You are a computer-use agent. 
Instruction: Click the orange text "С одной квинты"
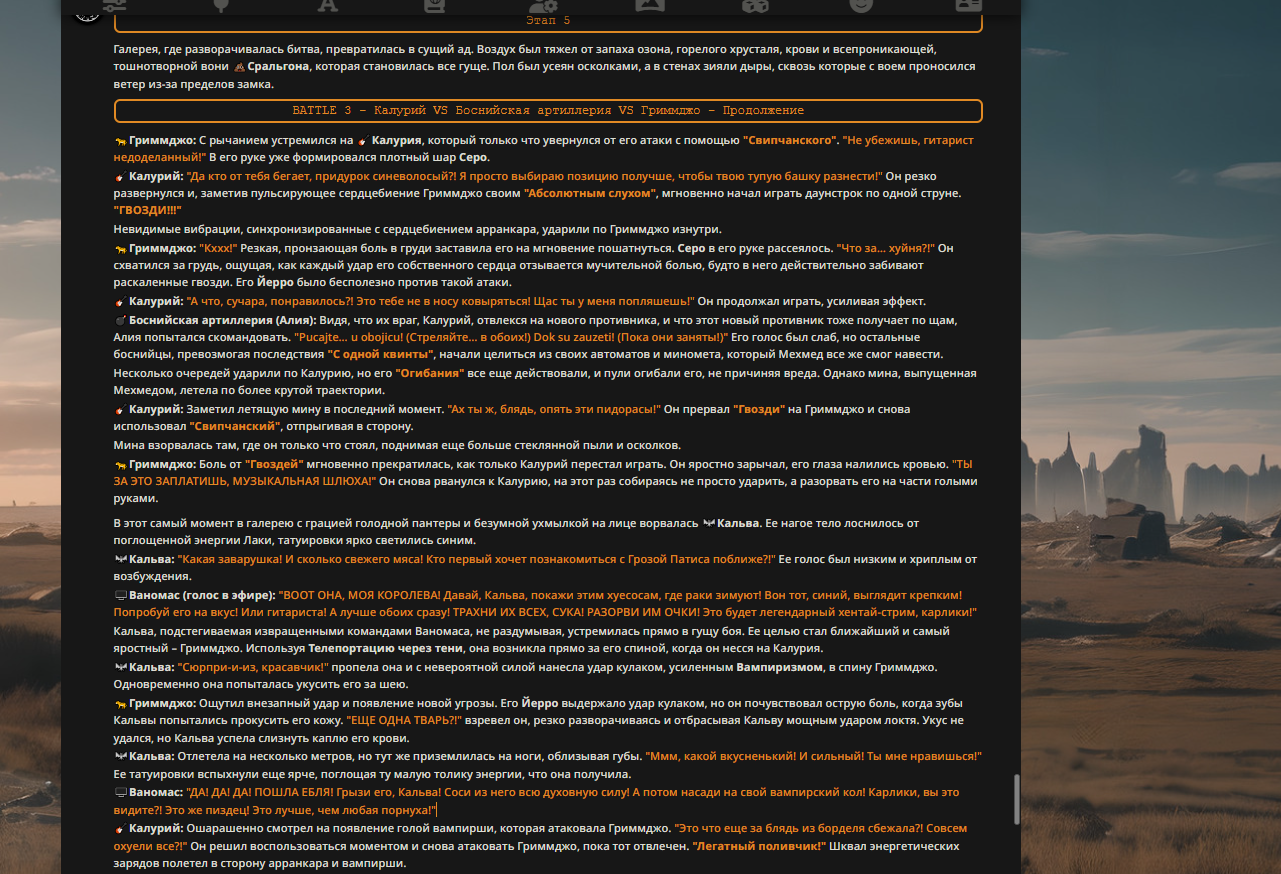380,355
